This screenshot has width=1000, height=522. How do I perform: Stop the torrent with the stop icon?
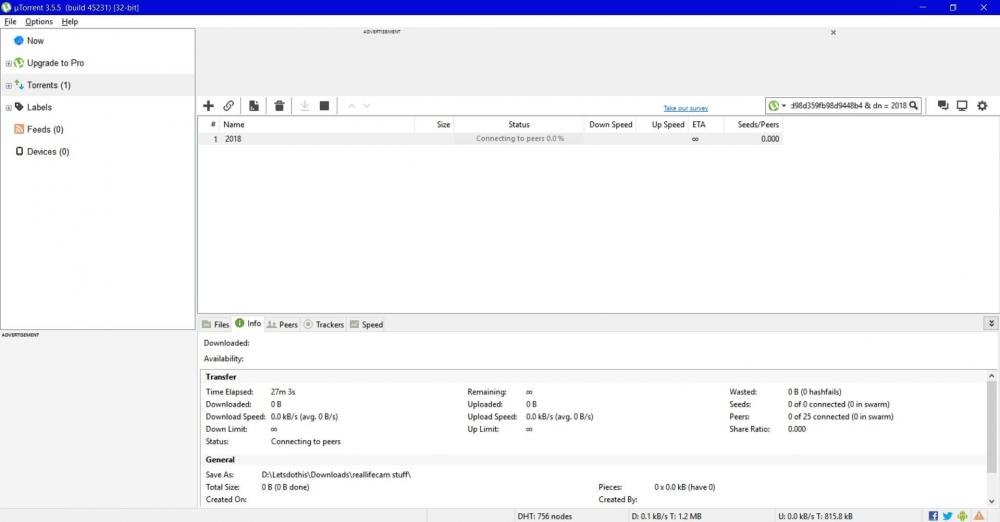pos(324,106)
